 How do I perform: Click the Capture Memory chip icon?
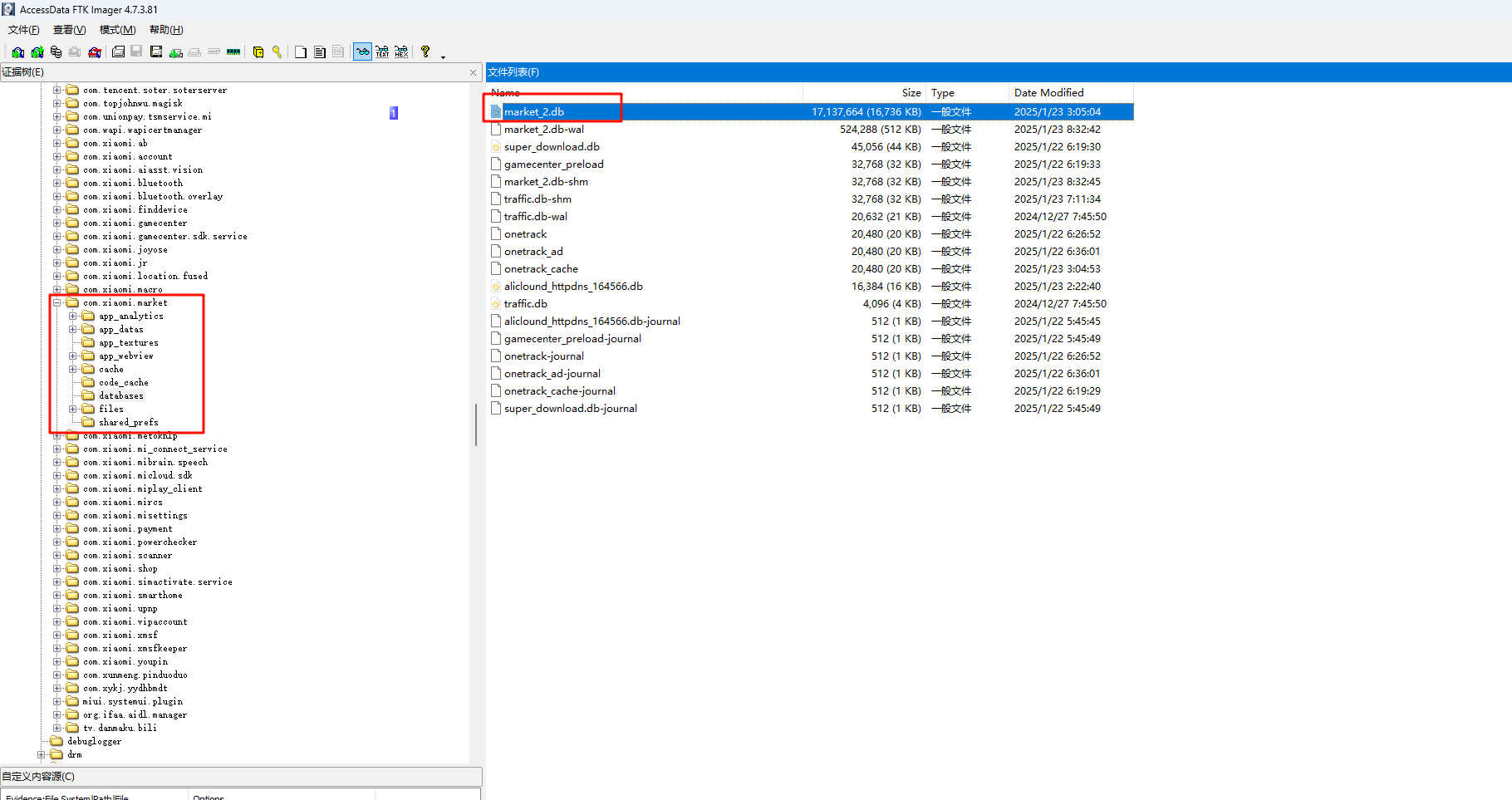pyautogui.click(x=233, y=52)
